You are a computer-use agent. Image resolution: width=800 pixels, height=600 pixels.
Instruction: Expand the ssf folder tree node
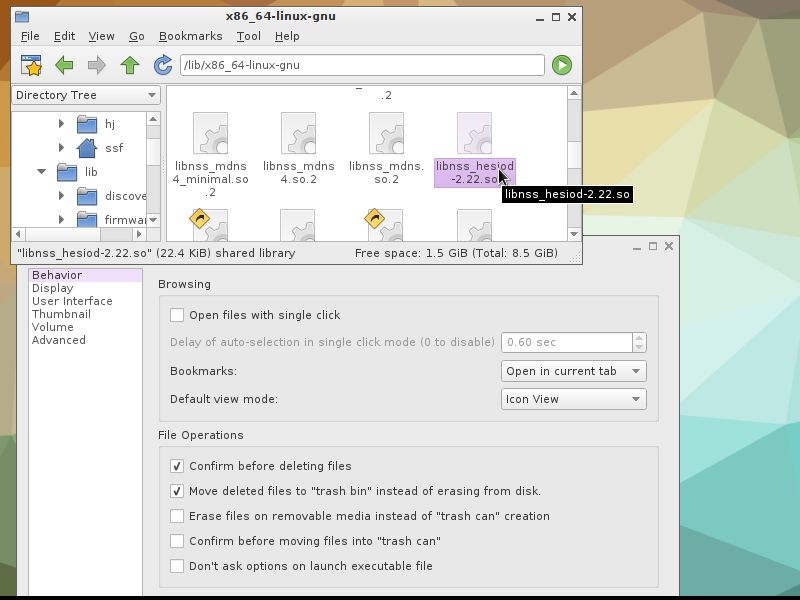[x=61, y=147]
